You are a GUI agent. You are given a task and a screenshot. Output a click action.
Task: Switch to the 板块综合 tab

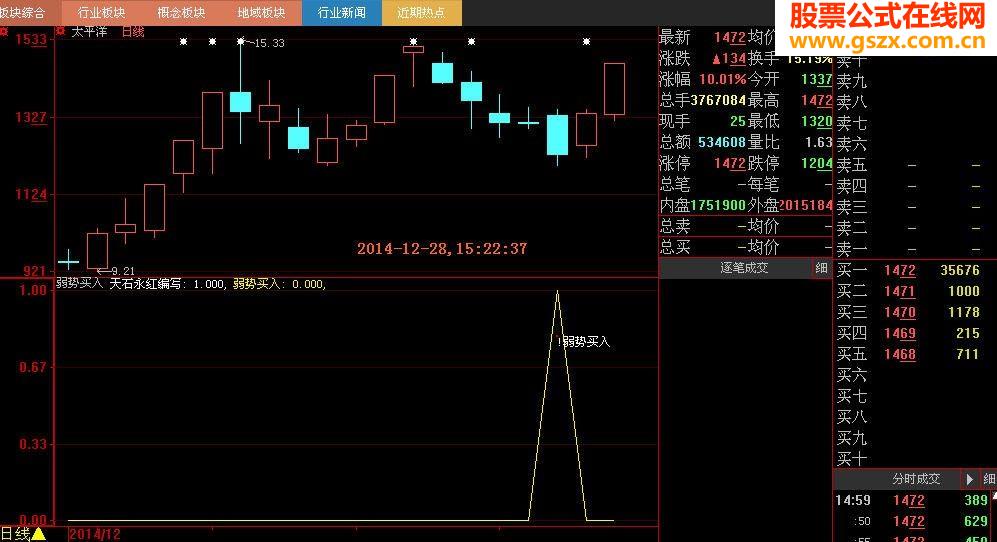click(23, 13)
